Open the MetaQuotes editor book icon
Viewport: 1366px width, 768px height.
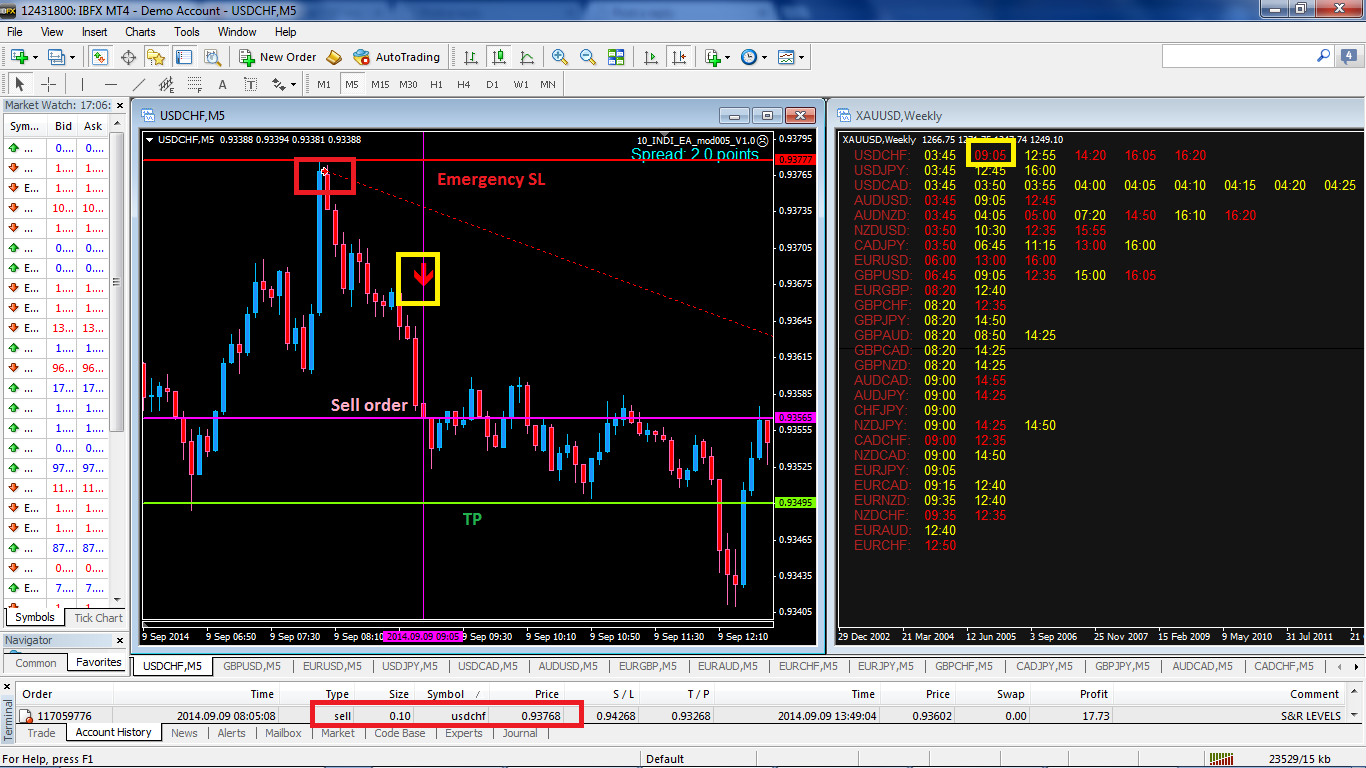click(334, 57)
